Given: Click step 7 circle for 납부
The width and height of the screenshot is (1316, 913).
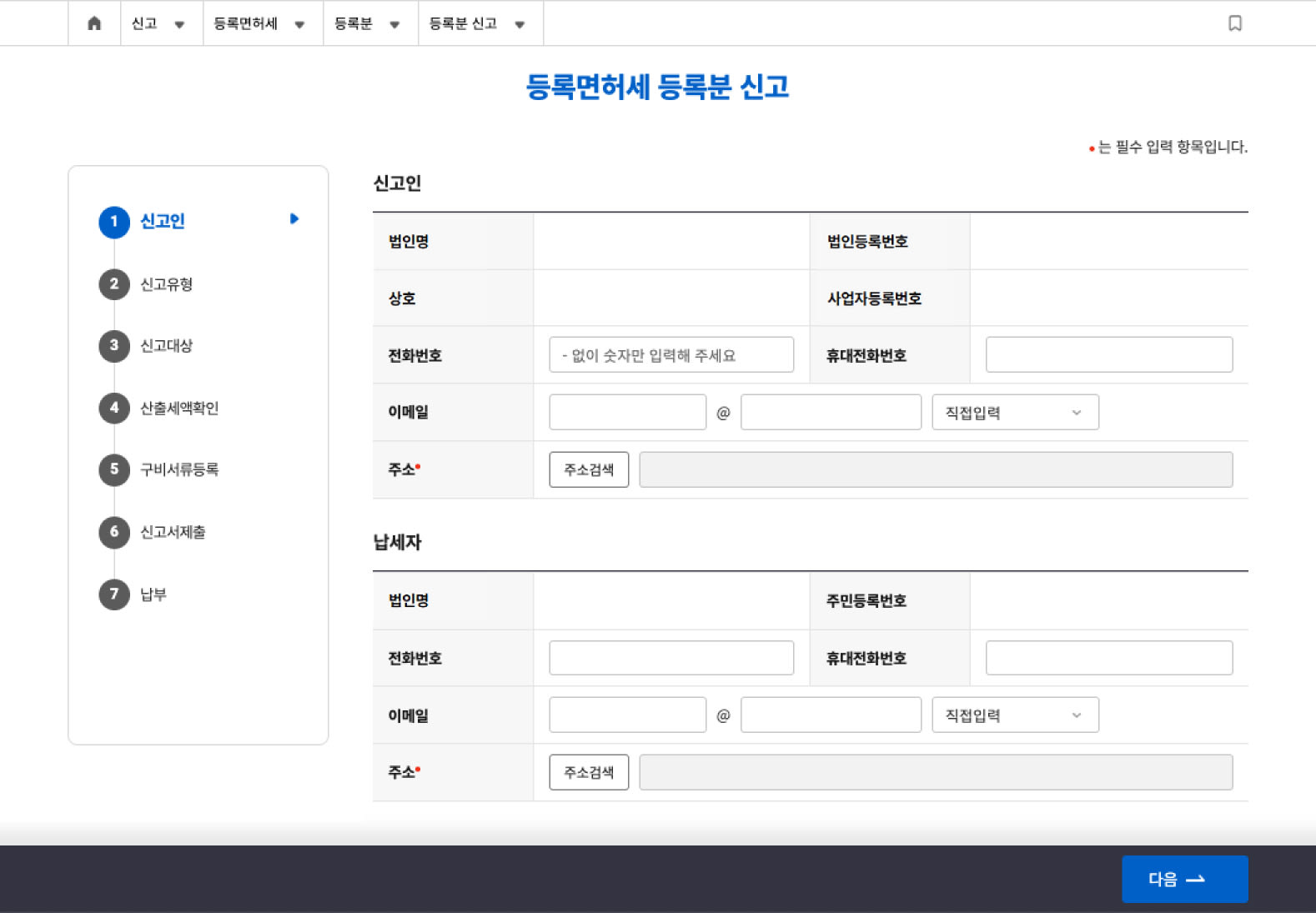Looking at the screenshot, I should pos(114,594).
